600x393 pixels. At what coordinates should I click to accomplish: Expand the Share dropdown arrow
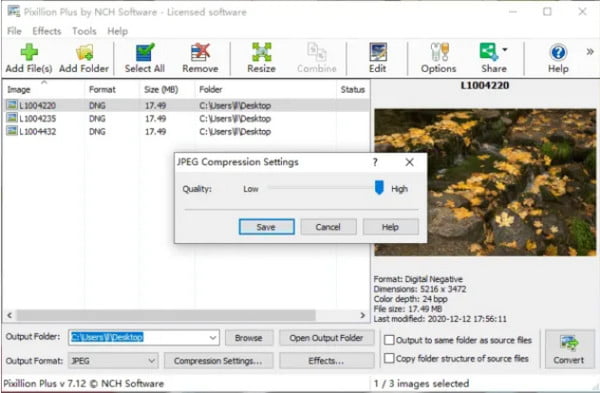click(505, 49)
